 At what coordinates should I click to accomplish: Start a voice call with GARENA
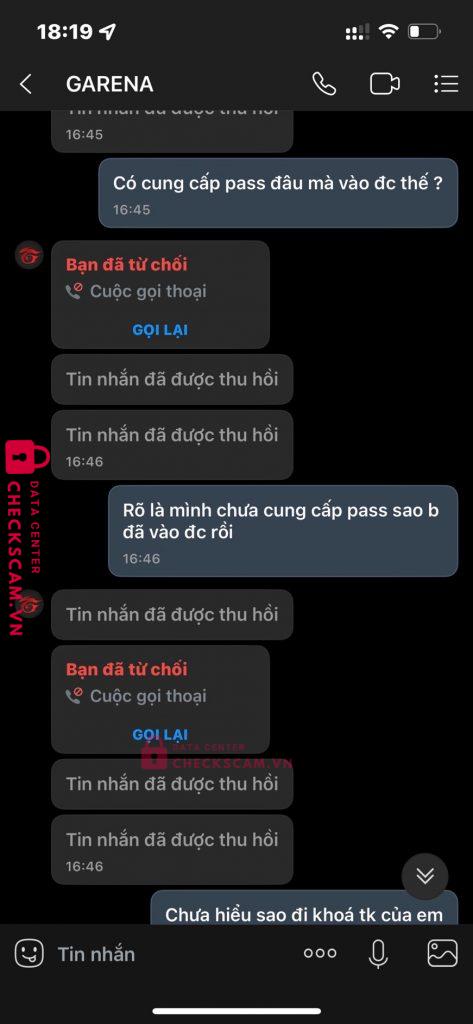(324, 84)
